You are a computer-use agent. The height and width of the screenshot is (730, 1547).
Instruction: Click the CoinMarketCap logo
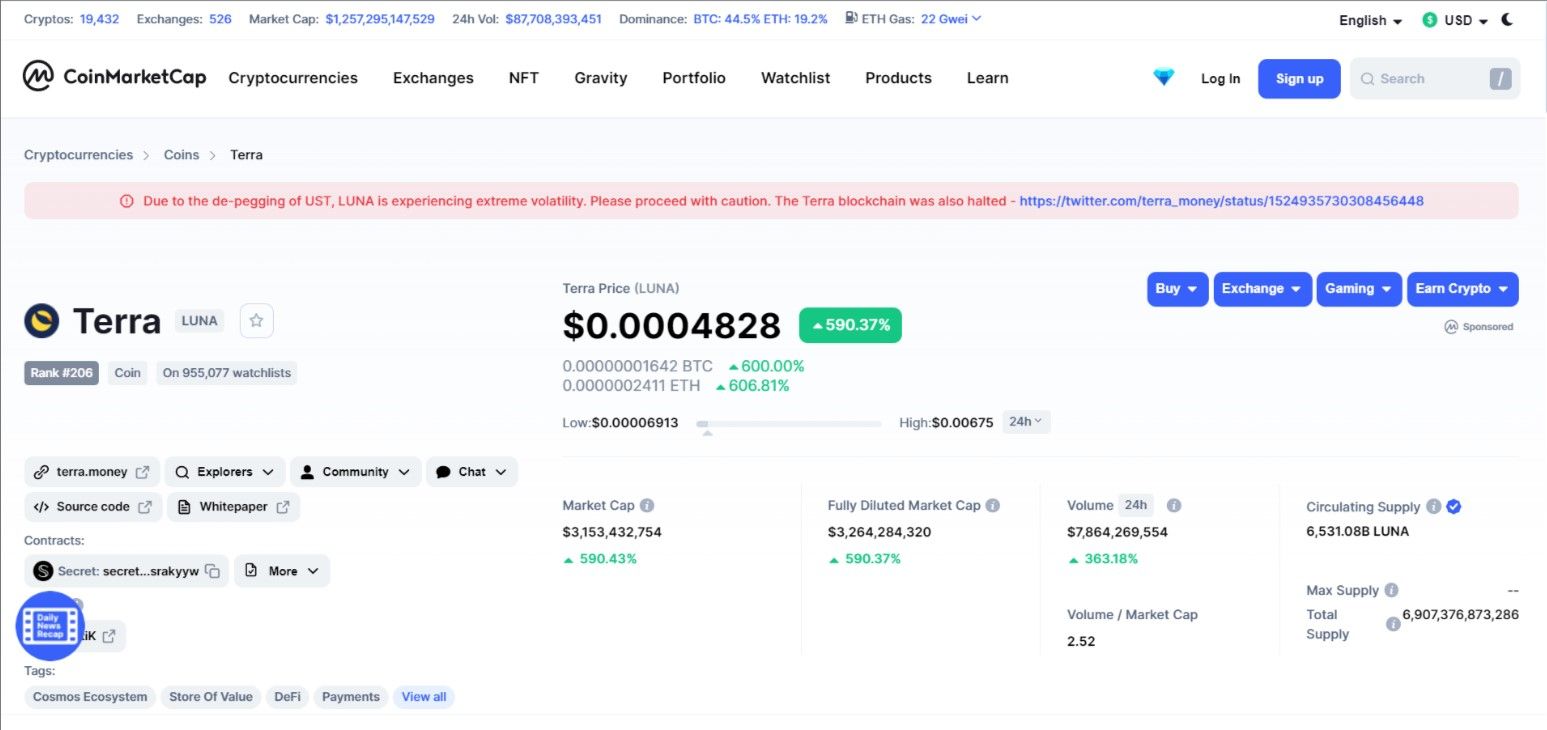pyautogui.click(x=114, y=77)
